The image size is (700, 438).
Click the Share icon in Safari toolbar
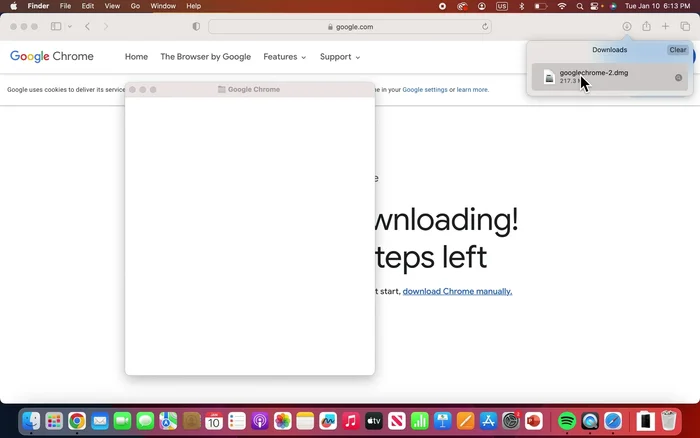pos(647,26)
